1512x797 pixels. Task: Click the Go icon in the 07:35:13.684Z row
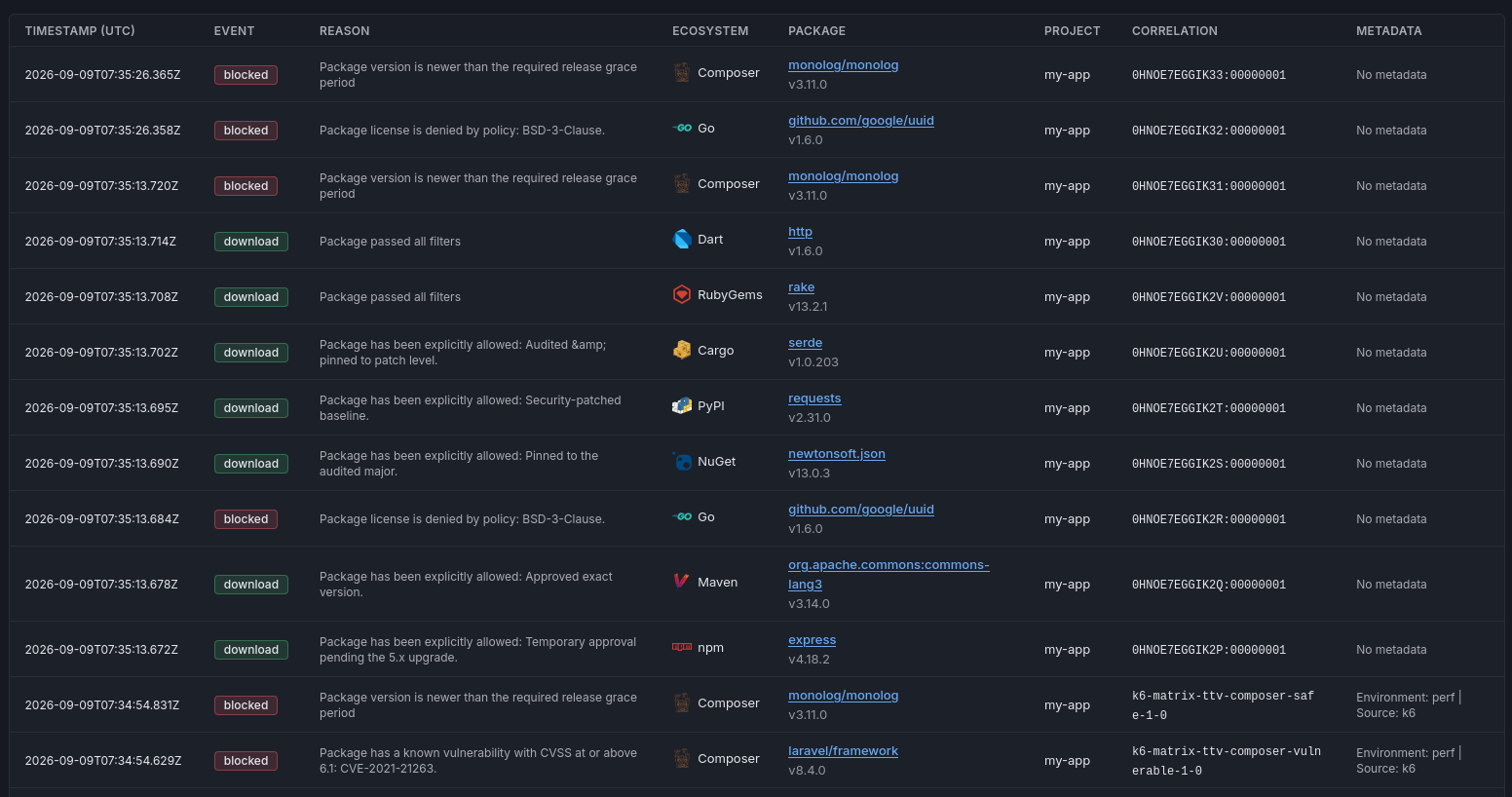pyautogui.click(x=682, y=517)
